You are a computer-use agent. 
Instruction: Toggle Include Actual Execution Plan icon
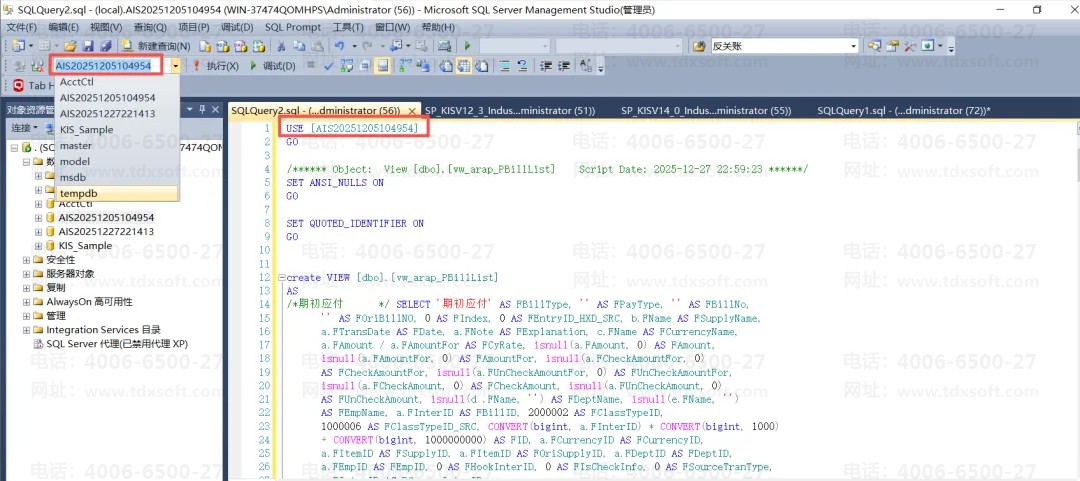pos(406,65)
